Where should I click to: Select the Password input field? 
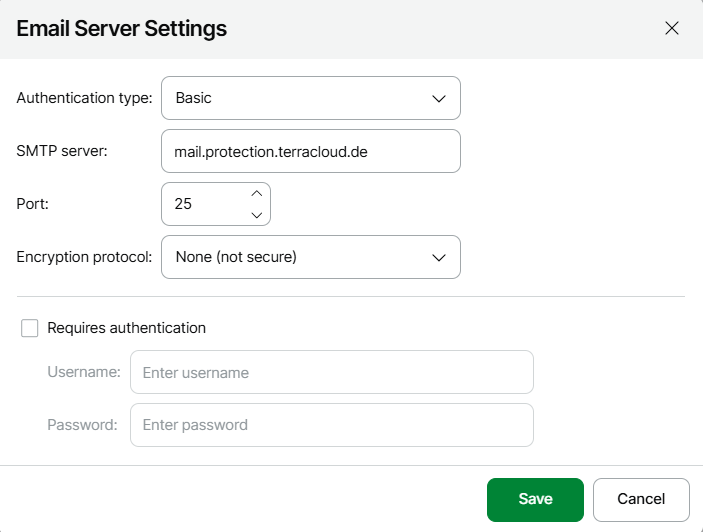331,425
